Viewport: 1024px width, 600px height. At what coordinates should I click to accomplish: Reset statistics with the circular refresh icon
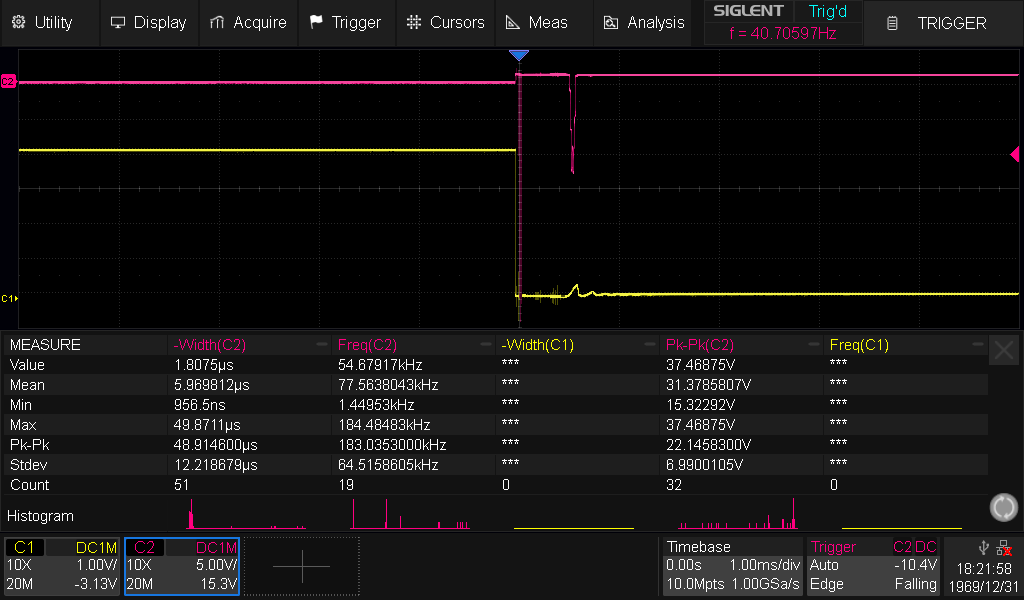click(1003, 507)
